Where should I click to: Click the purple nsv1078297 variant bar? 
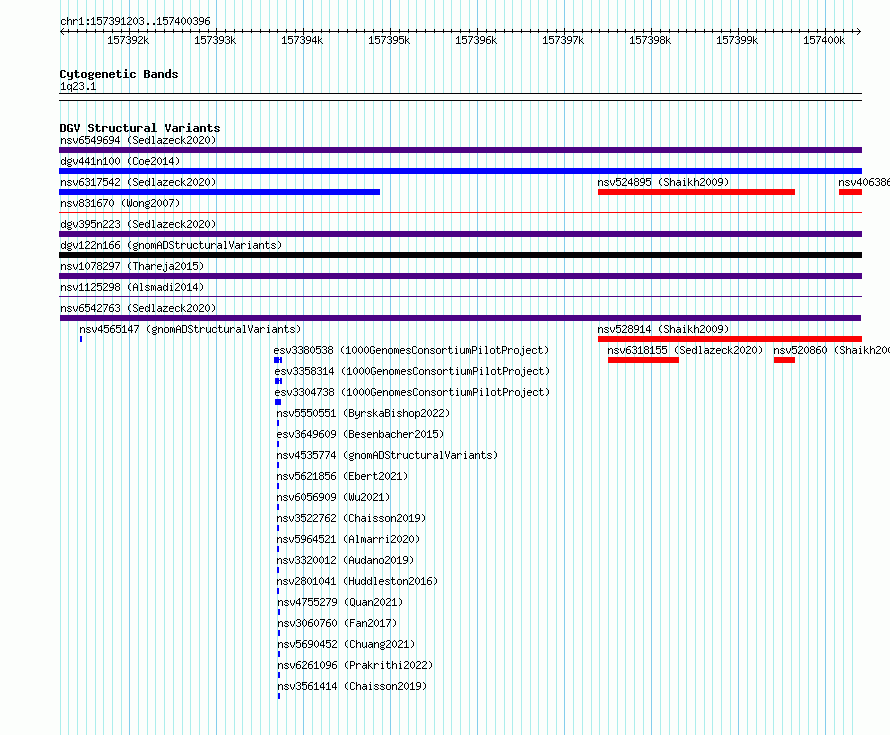point(460,276)
